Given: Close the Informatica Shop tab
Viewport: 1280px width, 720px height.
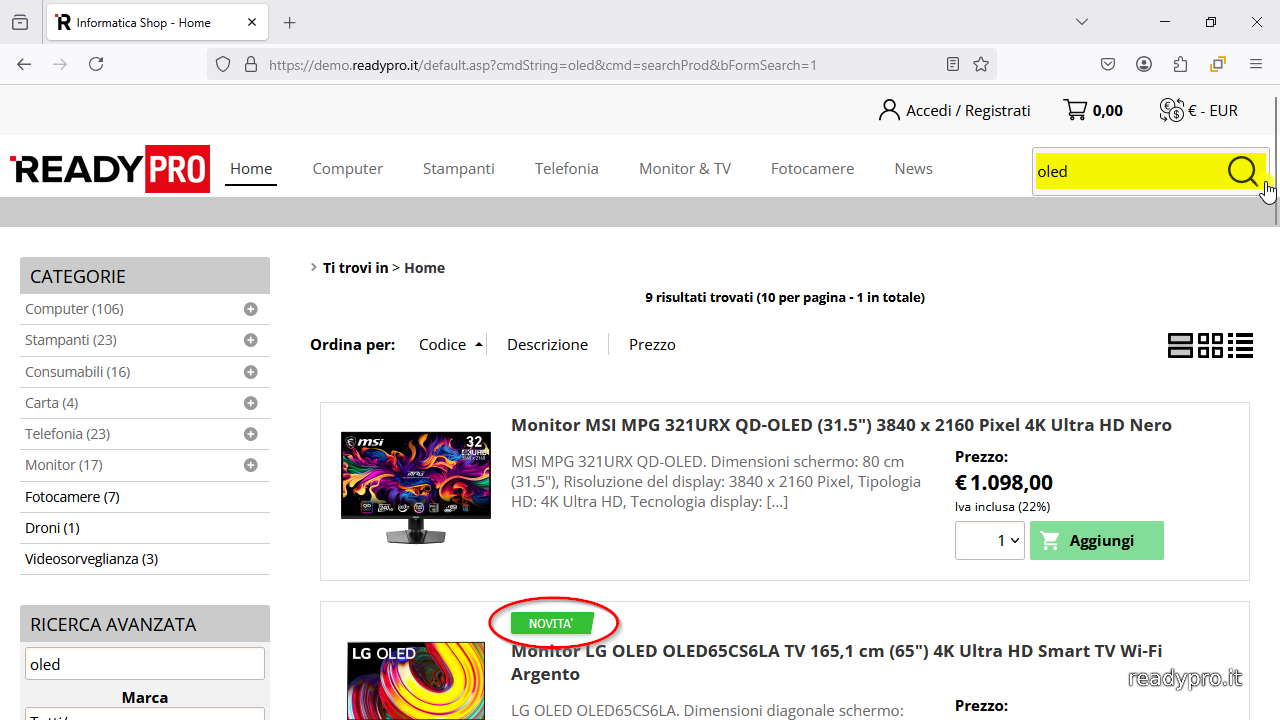Looking at the screenshot, I should pos(252,22).
